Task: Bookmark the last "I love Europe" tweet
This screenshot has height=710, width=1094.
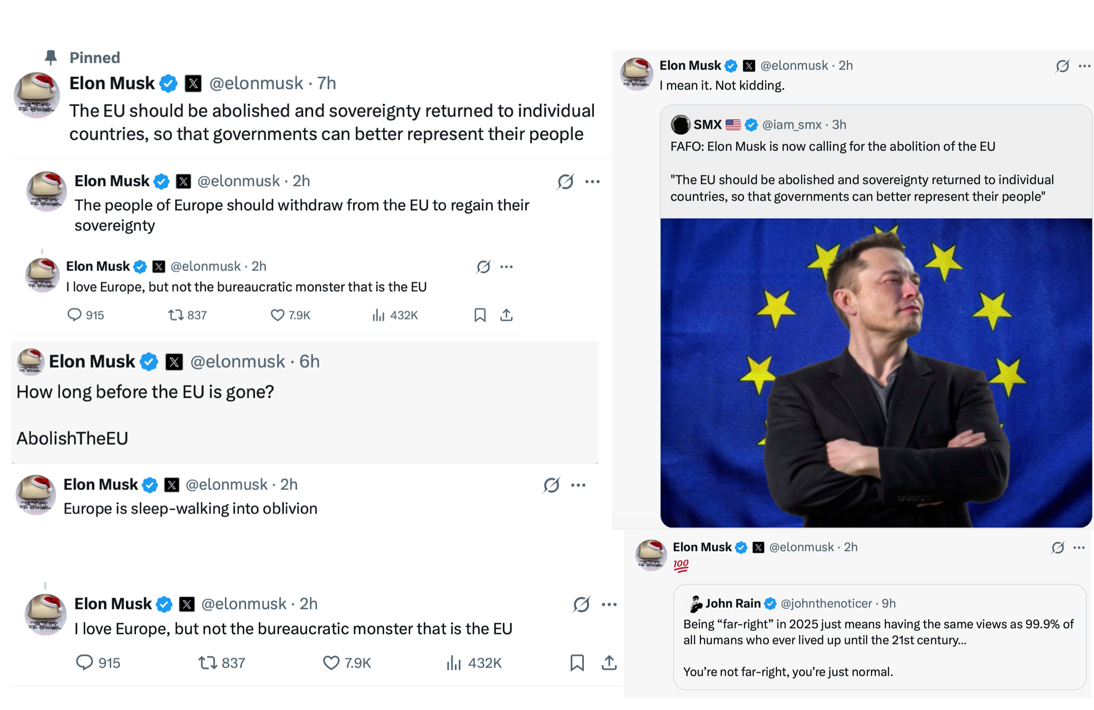Action: pyautogui.click(x=577, y=662)
